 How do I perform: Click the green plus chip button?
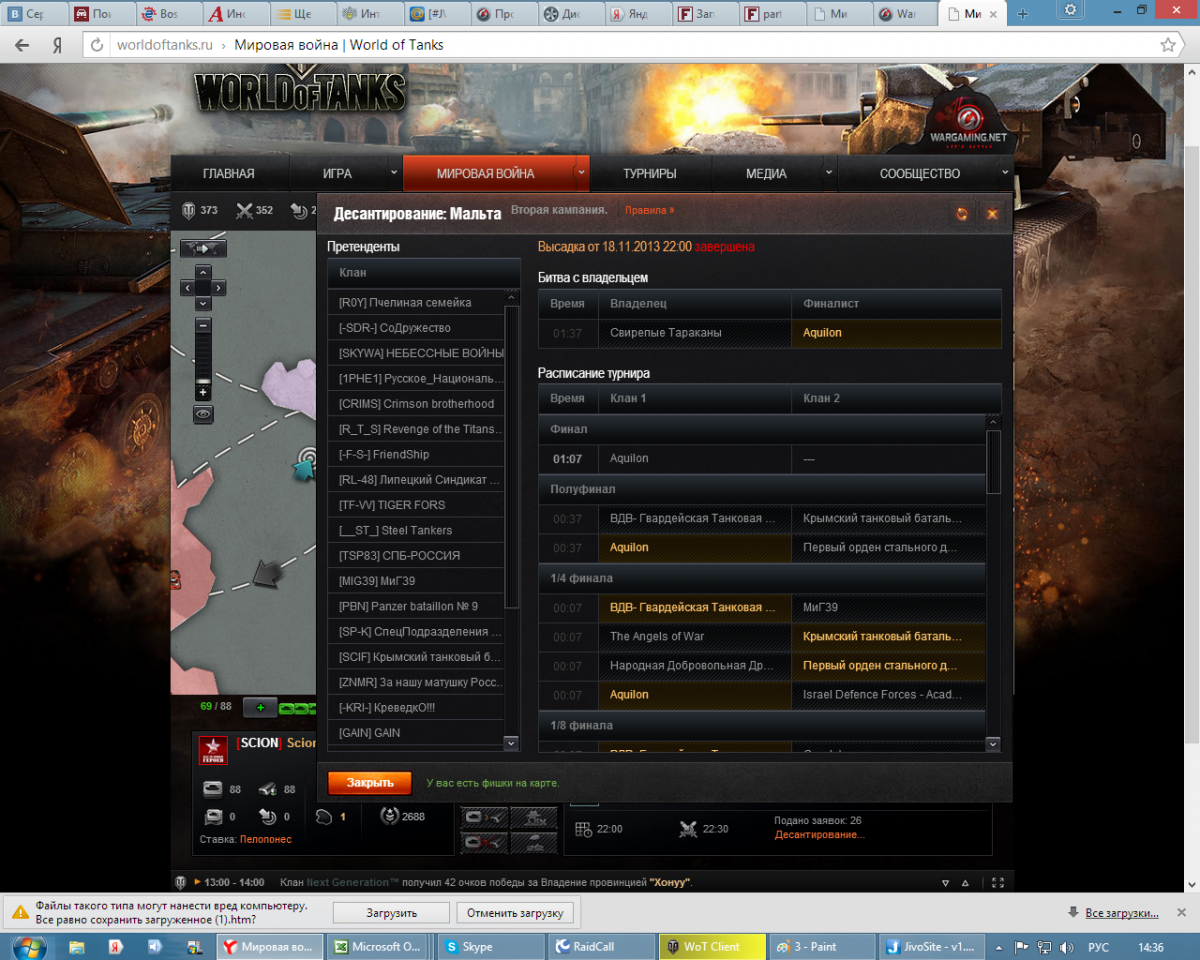[x=260, y=707]
